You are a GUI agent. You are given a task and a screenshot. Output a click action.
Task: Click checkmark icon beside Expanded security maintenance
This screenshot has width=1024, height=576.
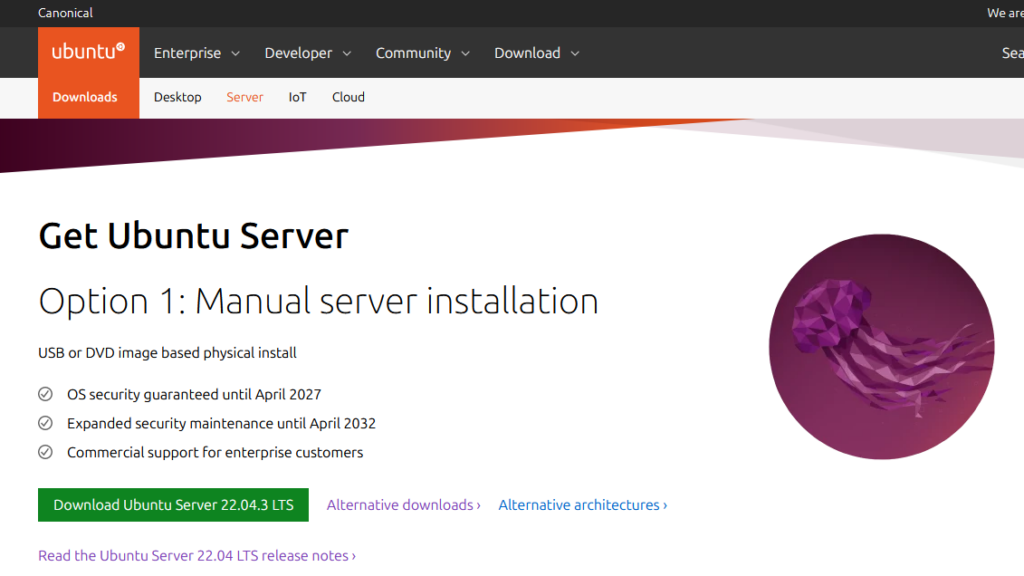45,423
